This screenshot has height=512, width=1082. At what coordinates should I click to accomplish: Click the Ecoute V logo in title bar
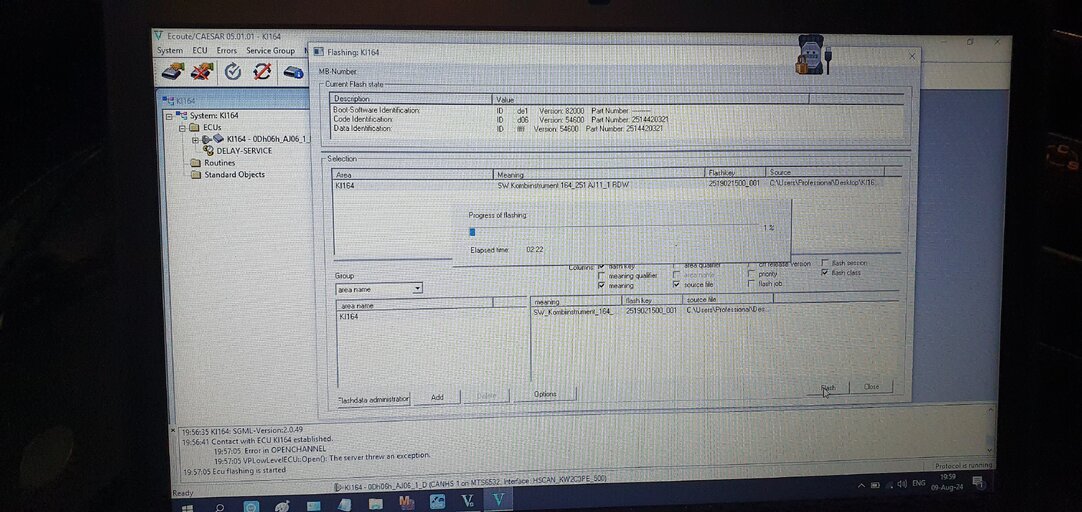tap(159, 36)
